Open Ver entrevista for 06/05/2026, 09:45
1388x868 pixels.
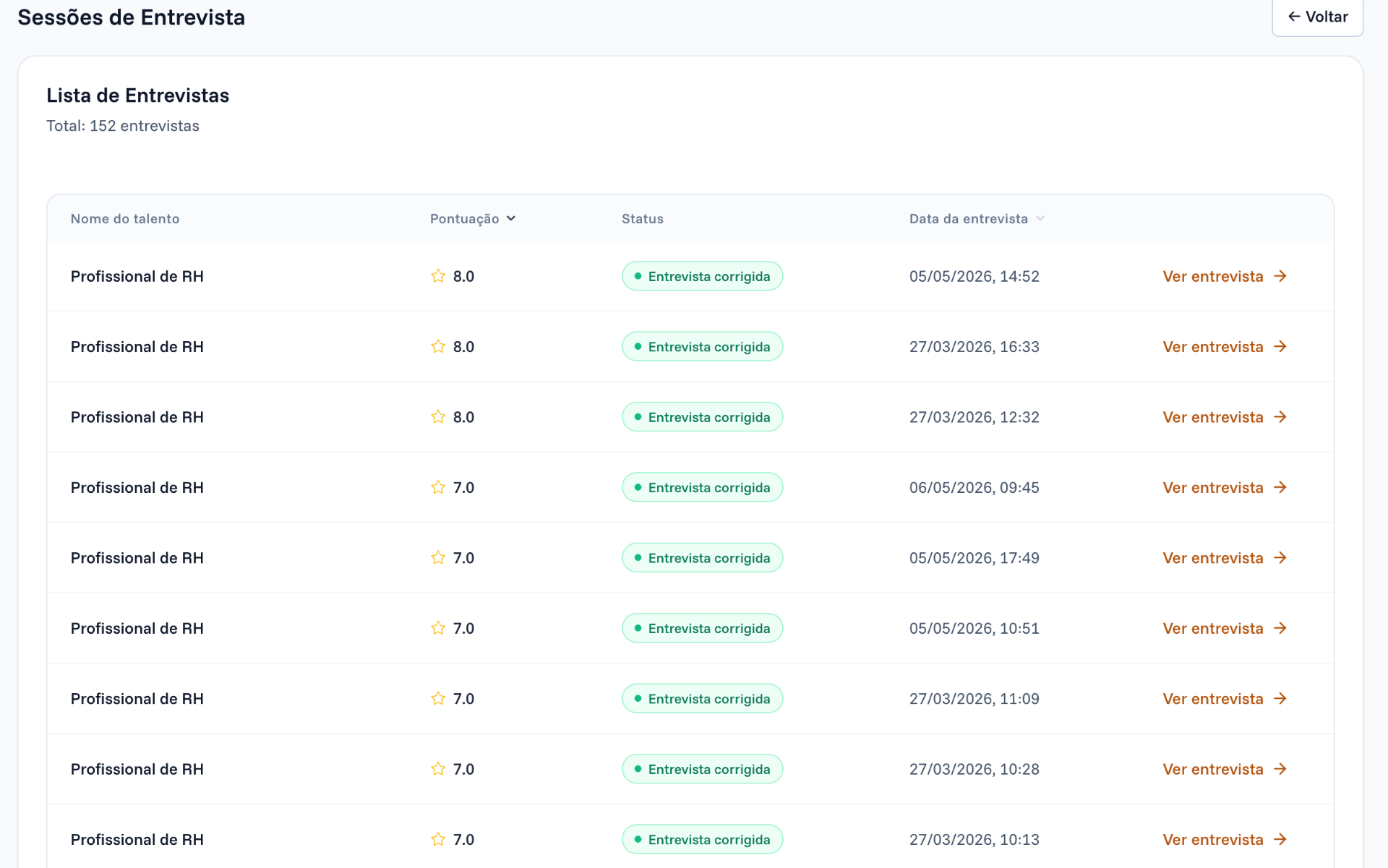pyautogui.click(x=1225, y=488)
